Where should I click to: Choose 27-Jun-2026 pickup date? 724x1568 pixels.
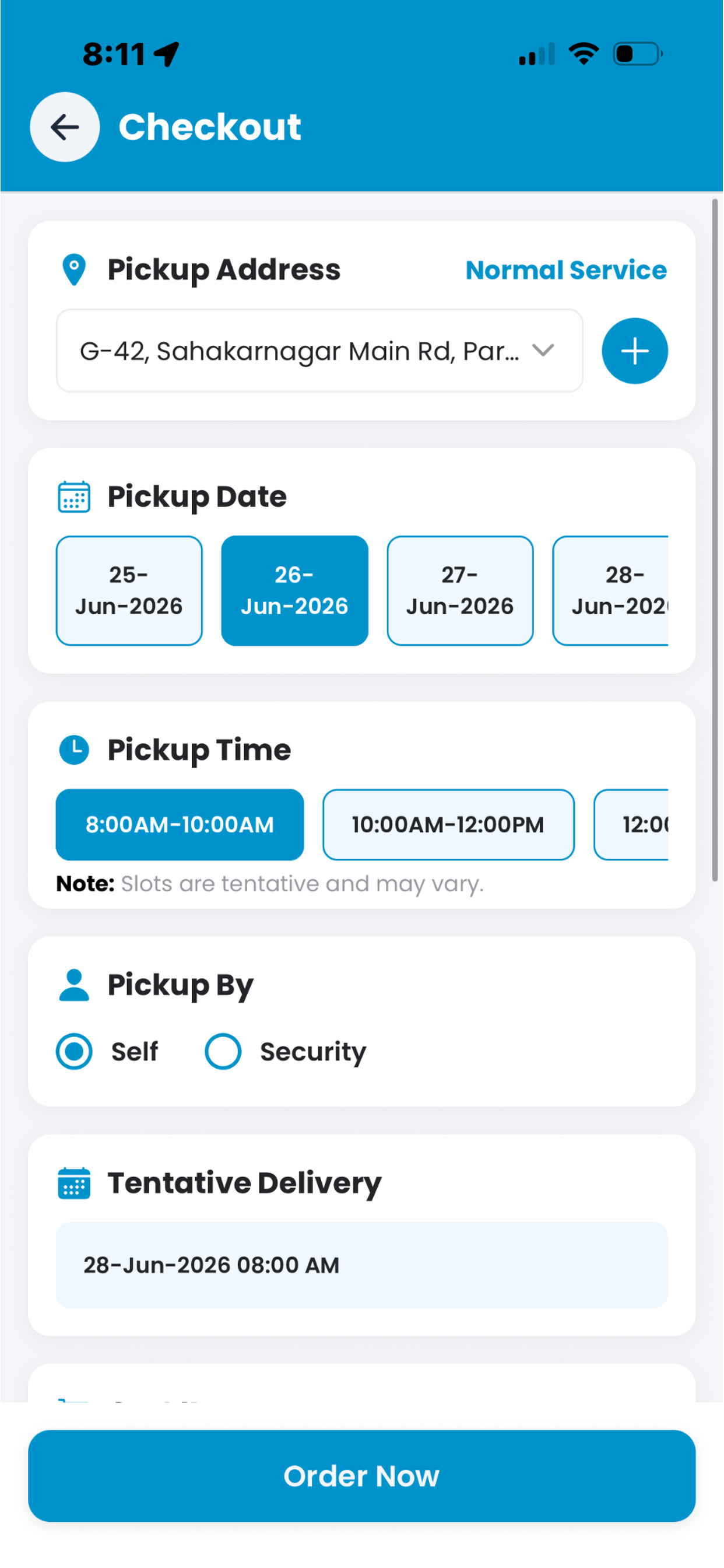click(x=460, y=590)
